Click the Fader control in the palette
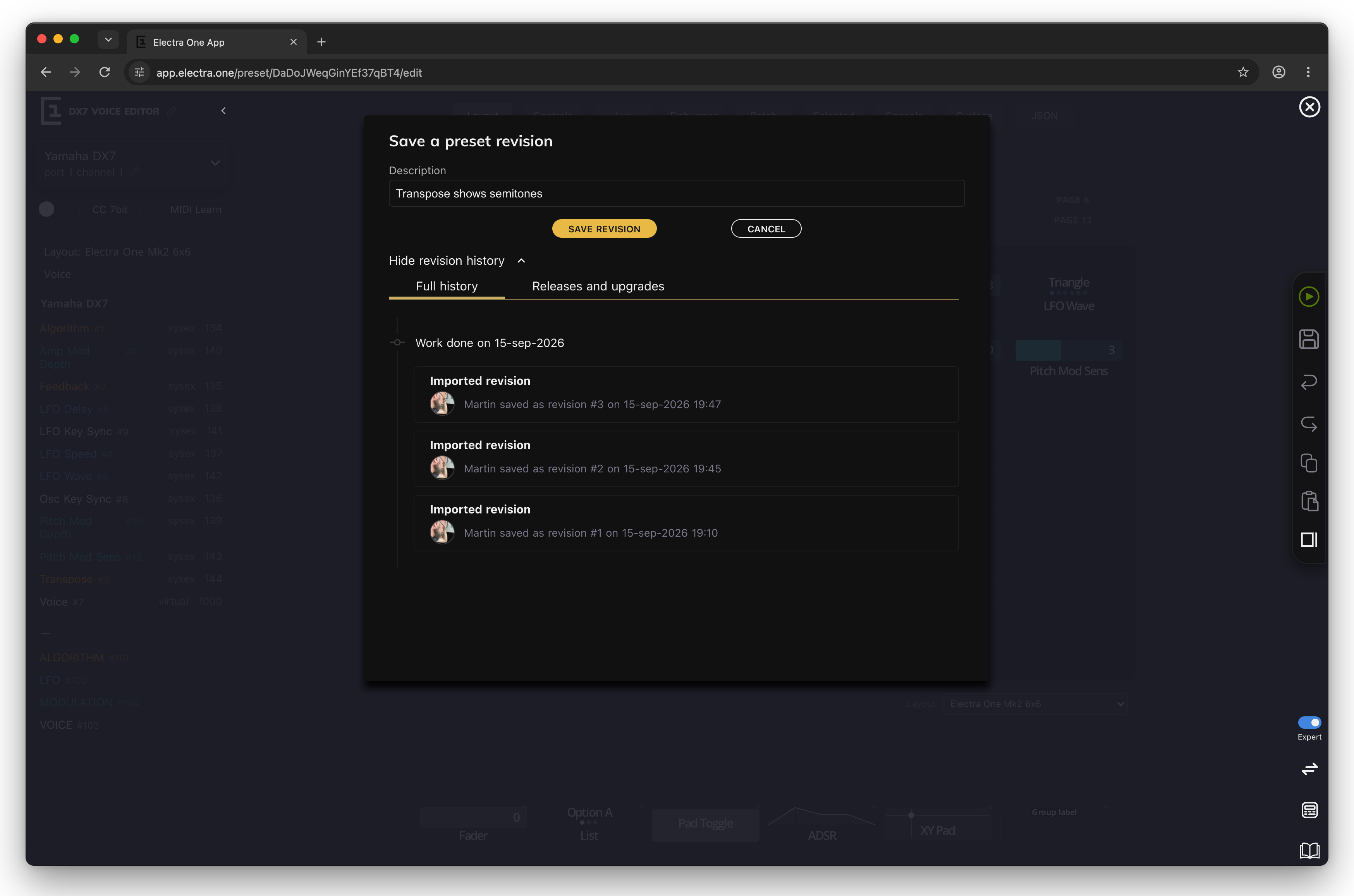1354x896 pixels. pyautogui.click(x=473, y=824)
